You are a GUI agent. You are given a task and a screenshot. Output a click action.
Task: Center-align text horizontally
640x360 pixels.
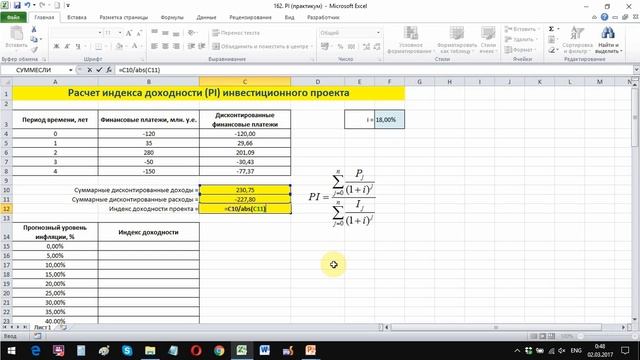(165, 47)
